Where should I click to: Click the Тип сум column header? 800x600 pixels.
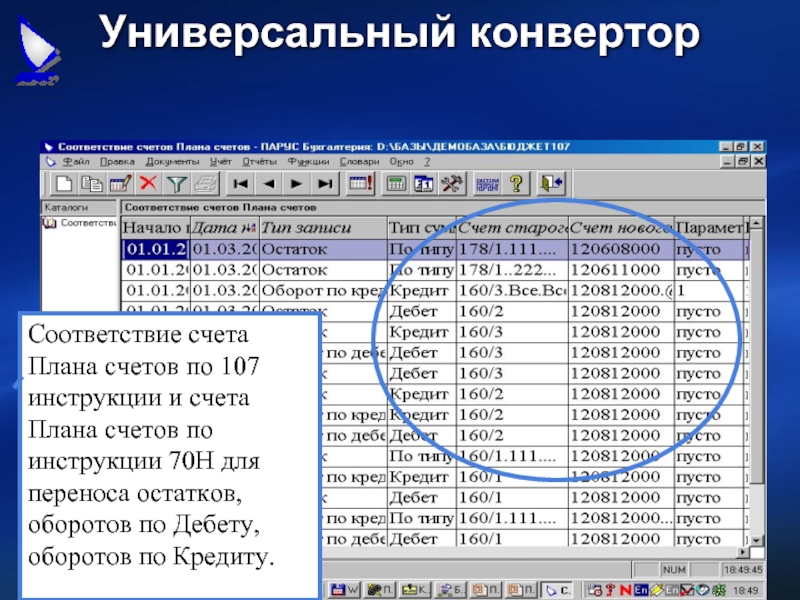(x=422, y=228)
